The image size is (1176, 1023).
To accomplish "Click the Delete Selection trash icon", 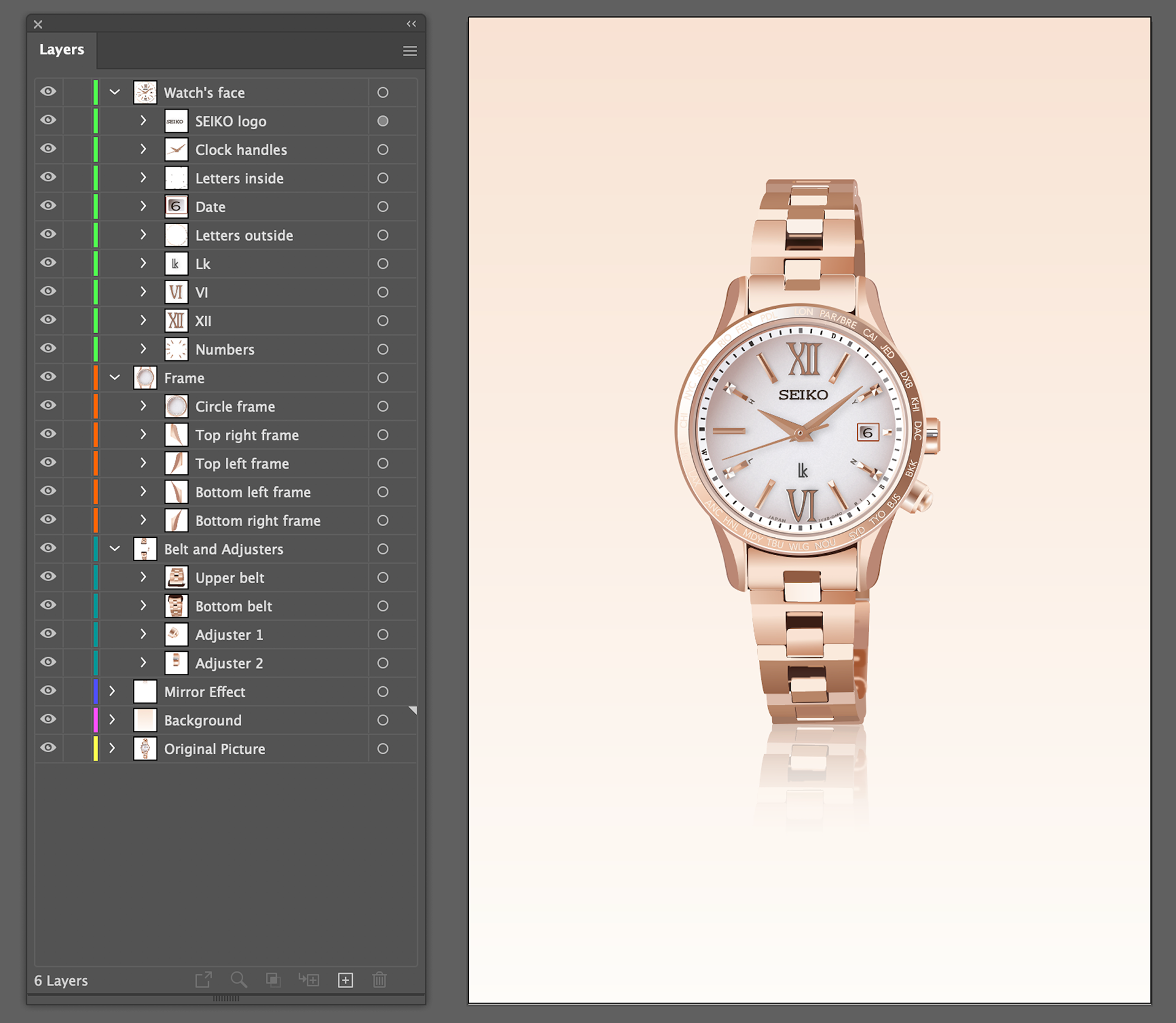I will [379, 980].
